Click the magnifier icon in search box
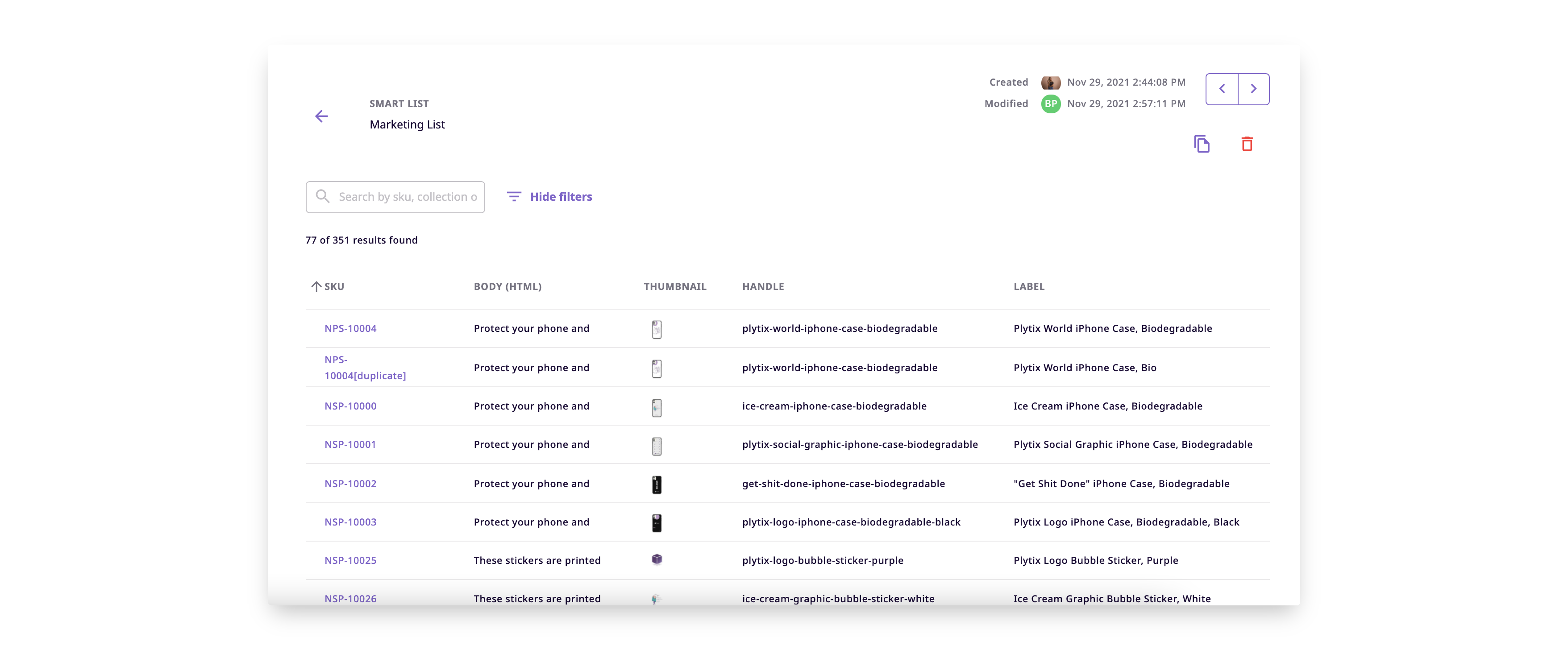The width and height of the screenshot is (1568, 650). [323, 196]
